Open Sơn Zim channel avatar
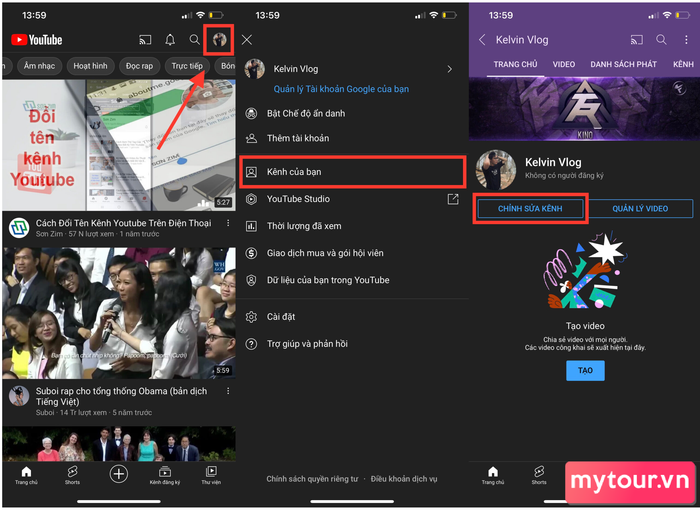Image resolution: width=700 pixels, height=511 pixels. pos(19,228)
